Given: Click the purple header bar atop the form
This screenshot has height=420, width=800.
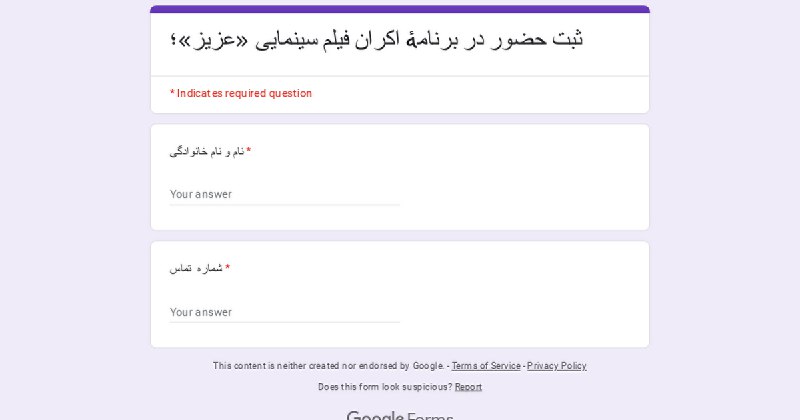Looking at the screenshot, I should point(400,9).
